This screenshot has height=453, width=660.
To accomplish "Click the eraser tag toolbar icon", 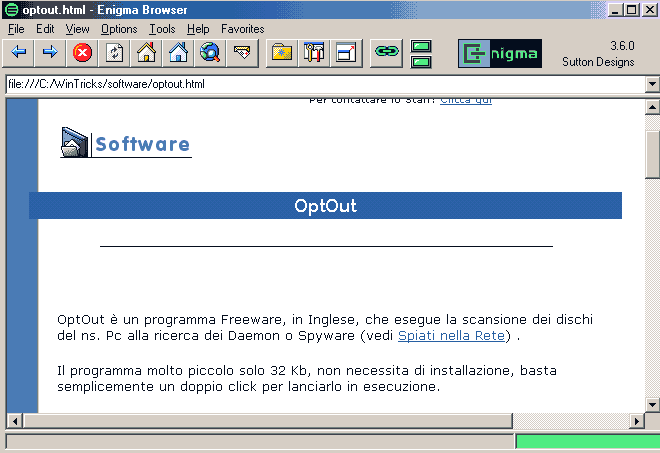I will (x=242, y=53).
